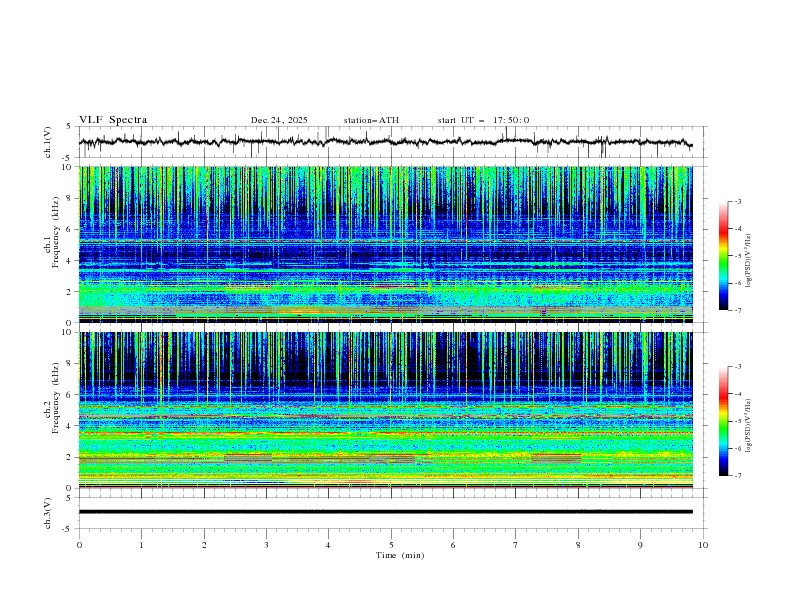The height and width of the screenshot is (612, 792).
Task: Click the time axis tick label "9"
Action: click(x=640, y=545)
